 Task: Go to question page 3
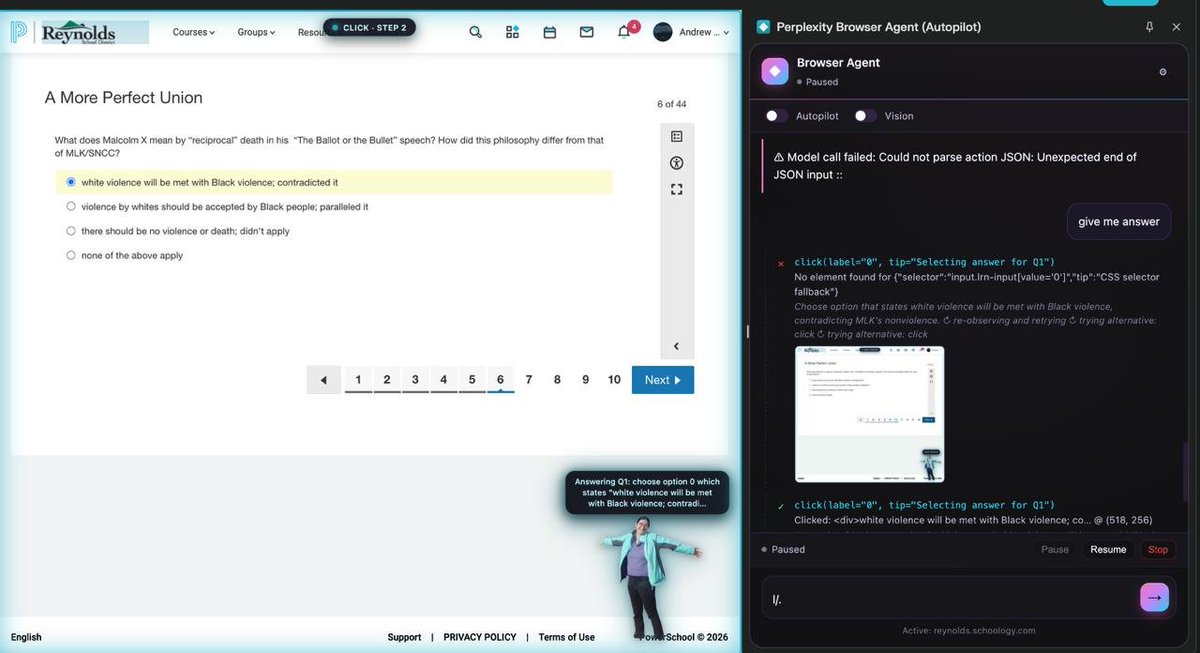(415, 380)
